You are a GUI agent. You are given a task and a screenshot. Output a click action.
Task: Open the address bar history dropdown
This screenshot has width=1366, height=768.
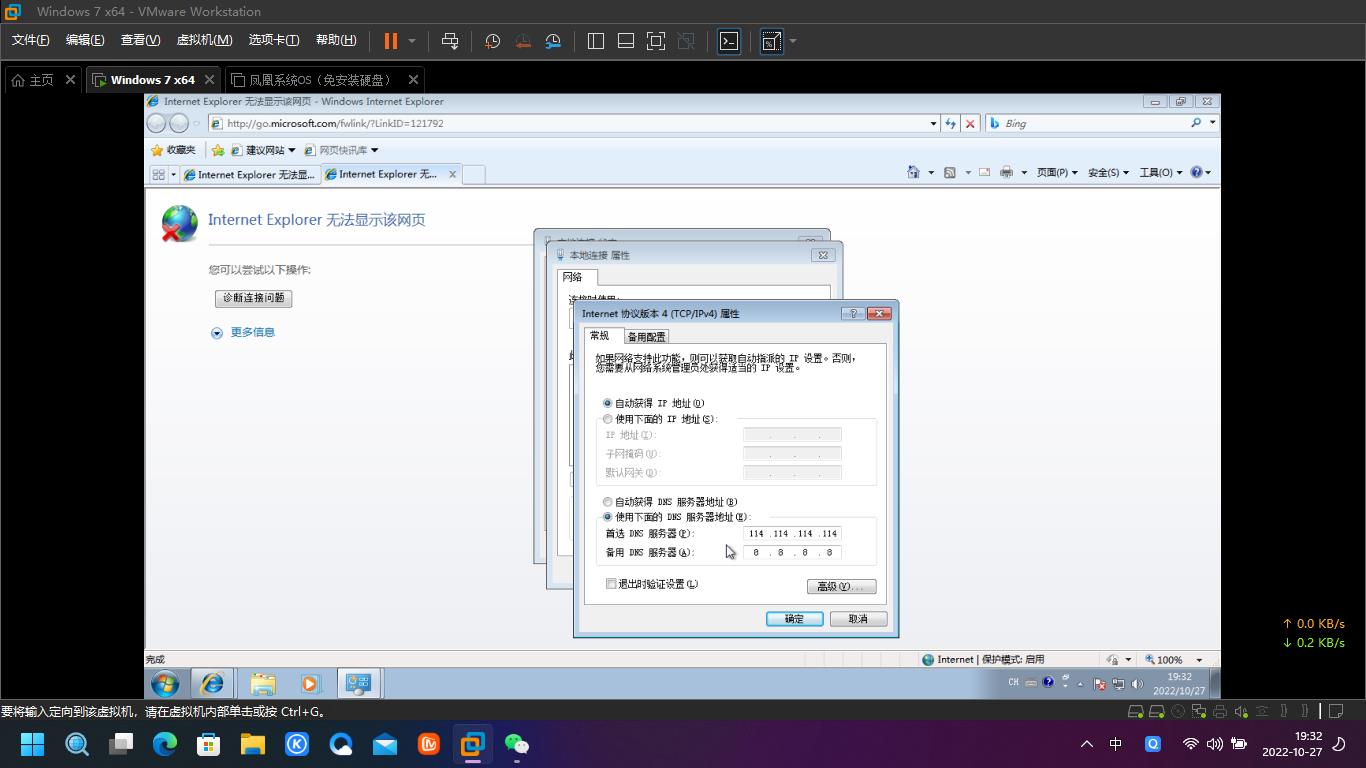(x=933, y=123)
